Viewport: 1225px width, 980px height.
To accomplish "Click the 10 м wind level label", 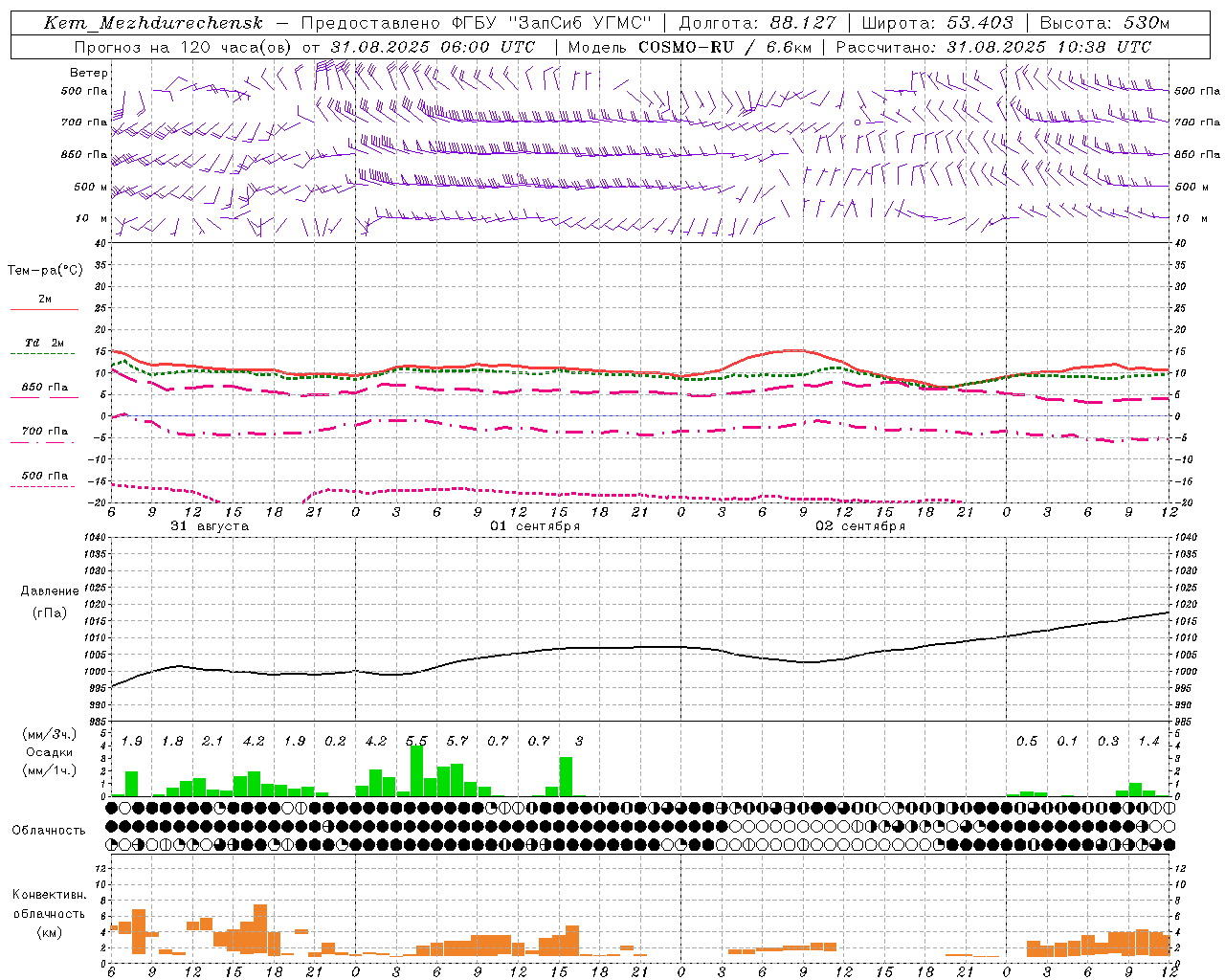I will pos(92,218).
